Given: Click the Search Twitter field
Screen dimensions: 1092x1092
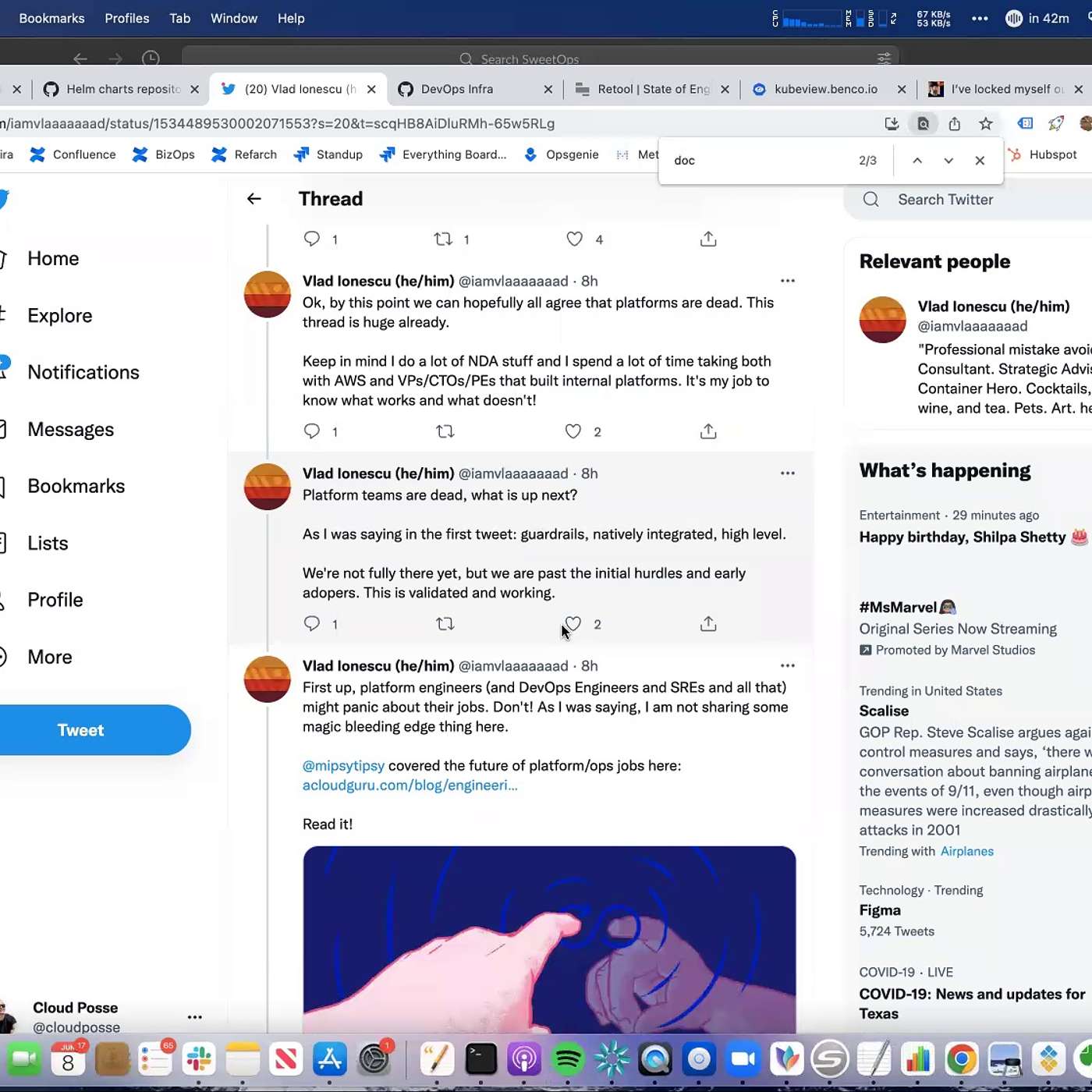Looking at the screenshot, I should point(967,200).
